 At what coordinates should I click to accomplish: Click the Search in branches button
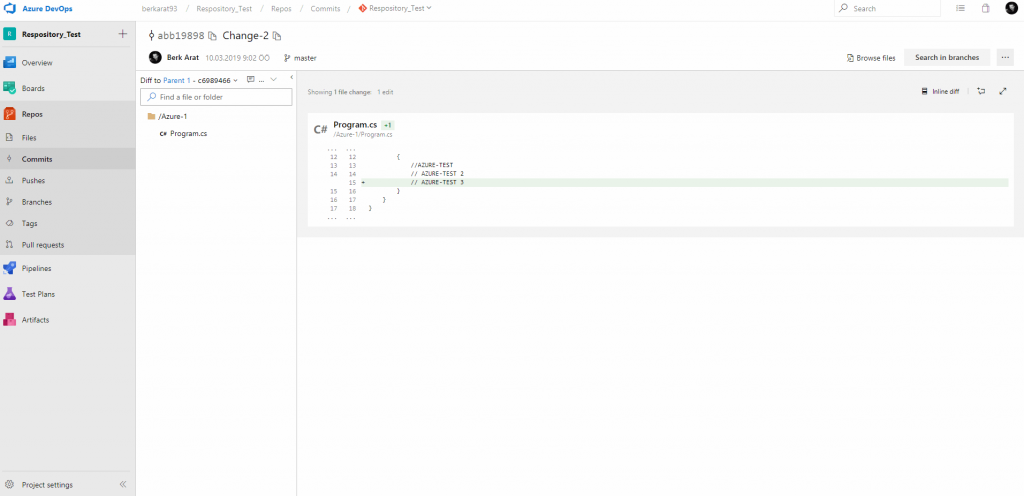[x=947, y=57]
